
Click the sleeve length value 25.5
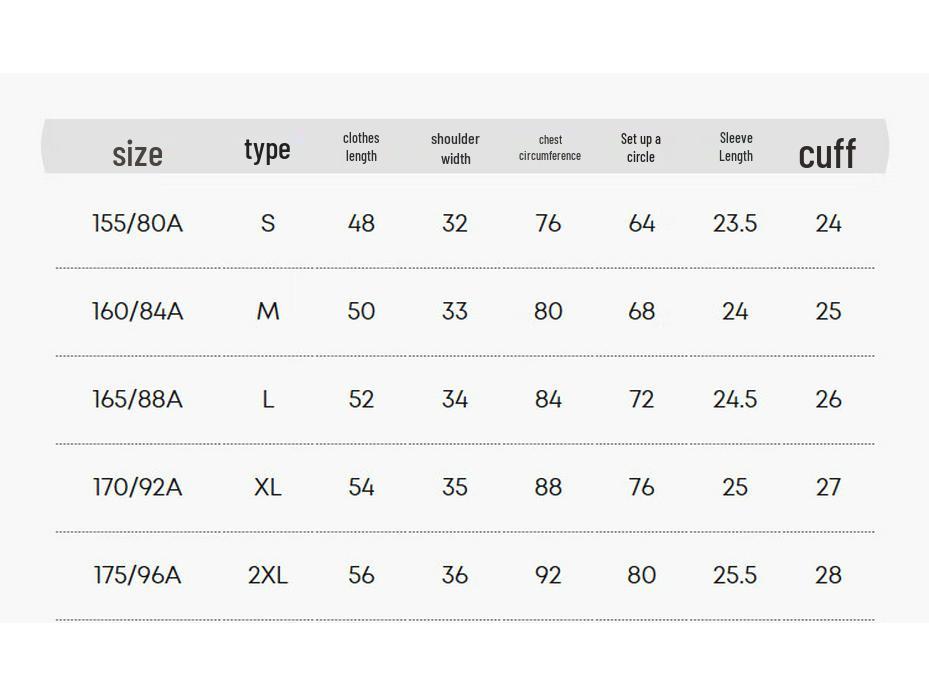point(735,575)
